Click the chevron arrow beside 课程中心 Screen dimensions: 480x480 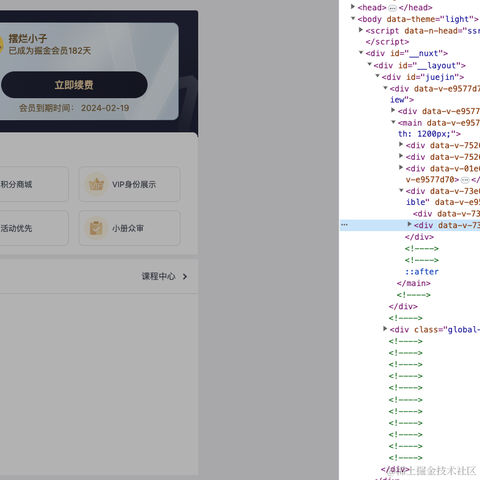click(185, 277)
